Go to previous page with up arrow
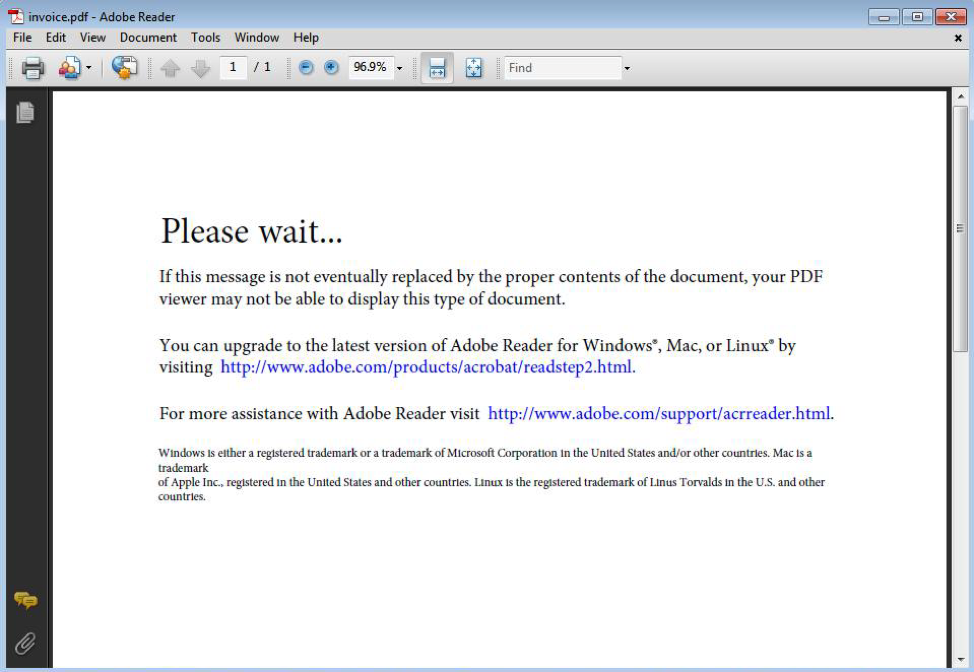The height and width of the screenshot is (672, 974). point(170,68)
